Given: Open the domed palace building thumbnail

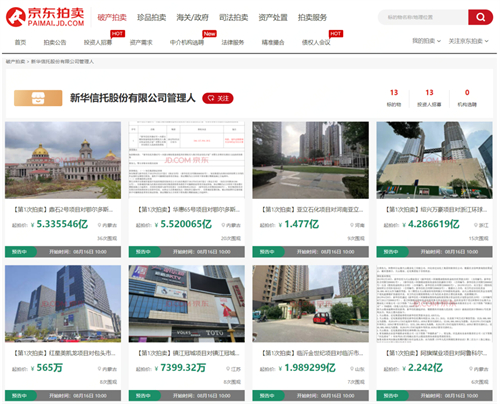Looking at the screenshot, I should pos(63,160).
